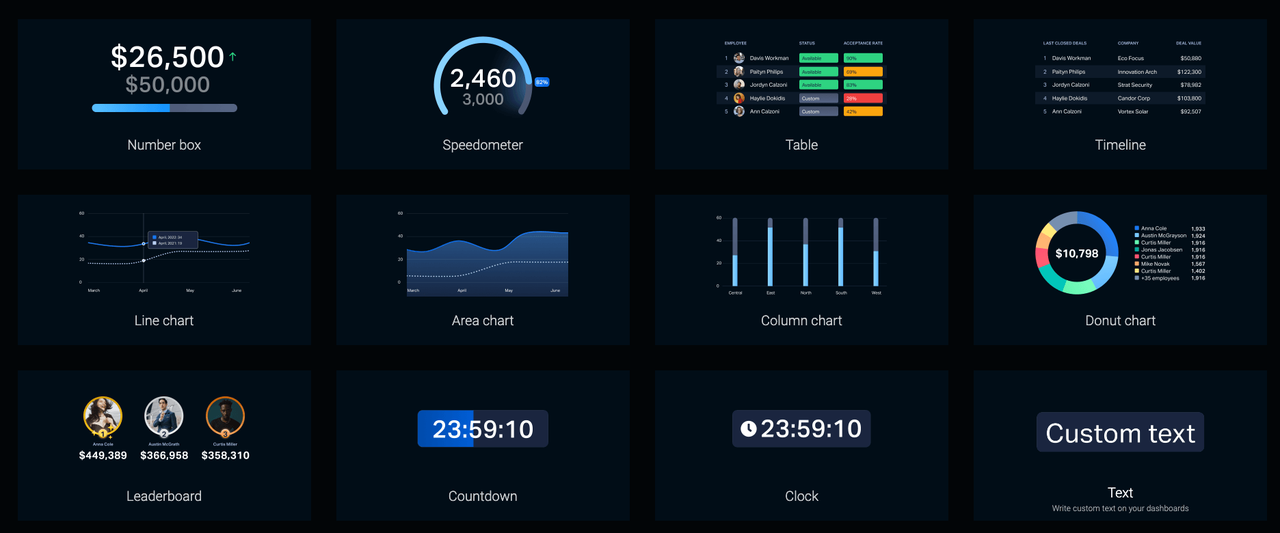Click the blue 82% badge on the speedometer
1280x533 pixels.
click(x=542, y=82)
